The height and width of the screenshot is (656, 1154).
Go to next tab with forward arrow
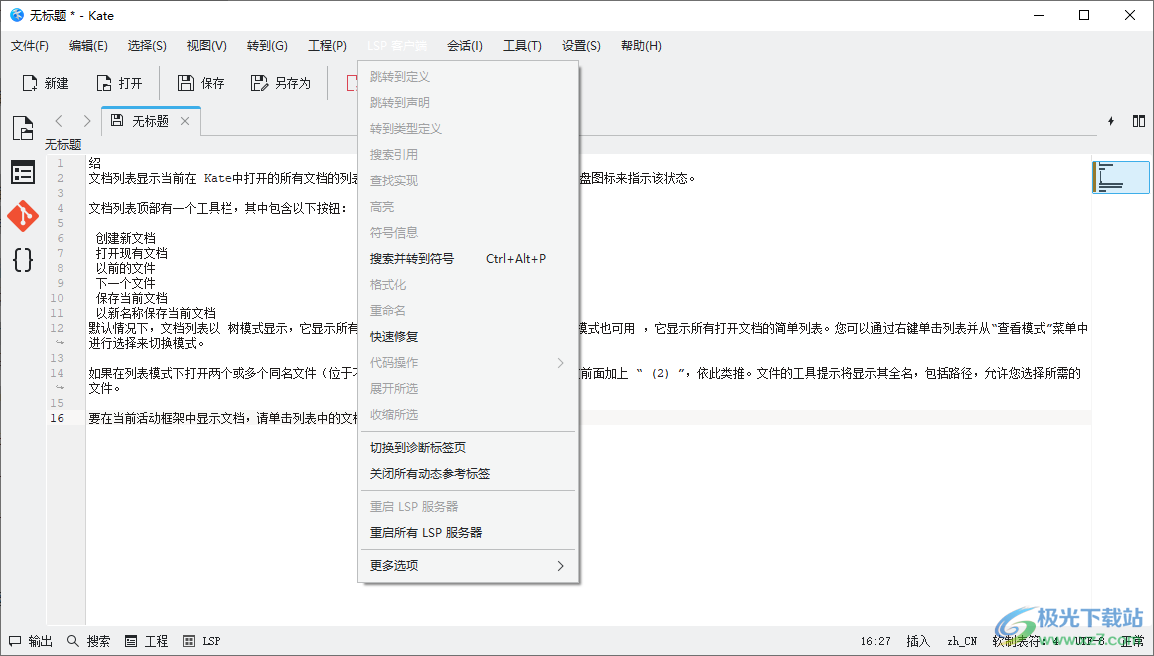click(x=87, y=121)
